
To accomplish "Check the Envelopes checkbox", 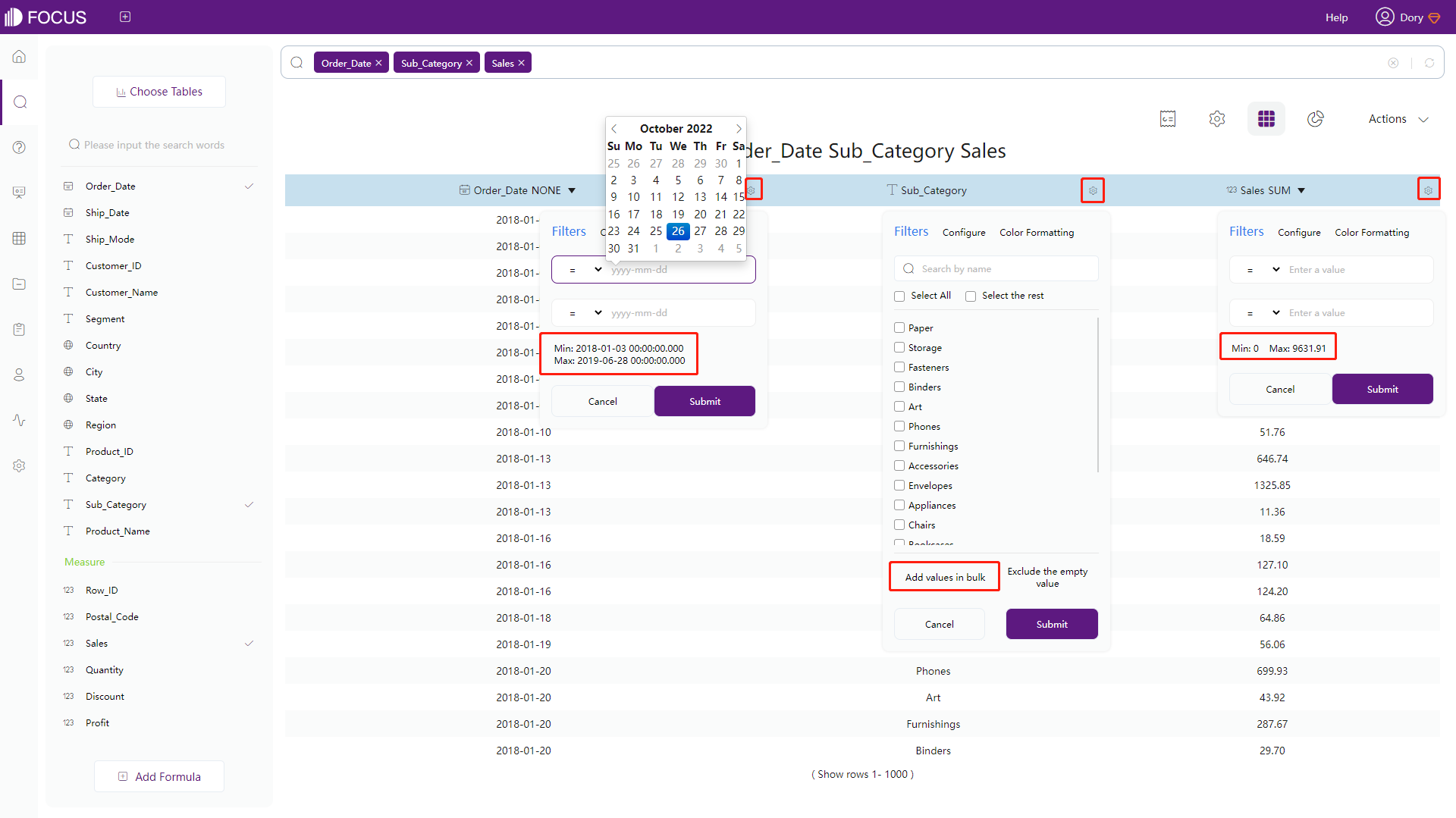I will 899,485.
